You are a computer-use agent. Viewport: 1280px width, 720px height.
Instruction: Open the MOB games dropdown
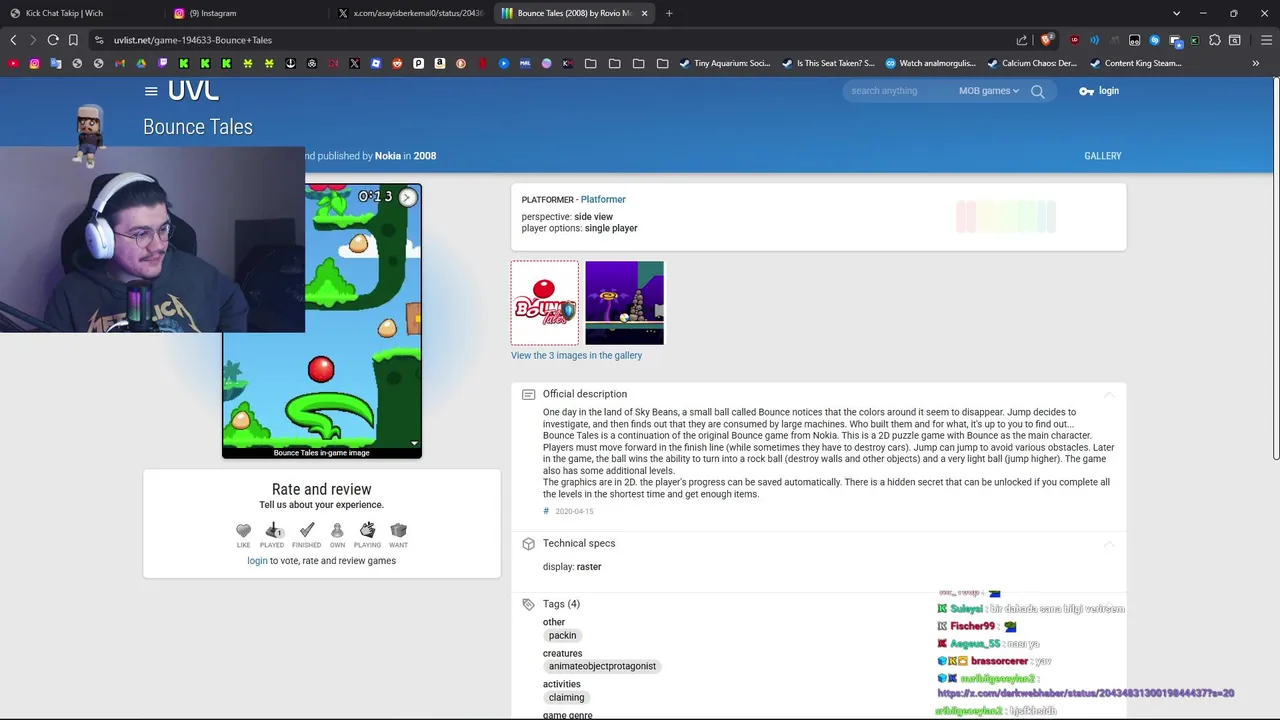pos(988,91)
